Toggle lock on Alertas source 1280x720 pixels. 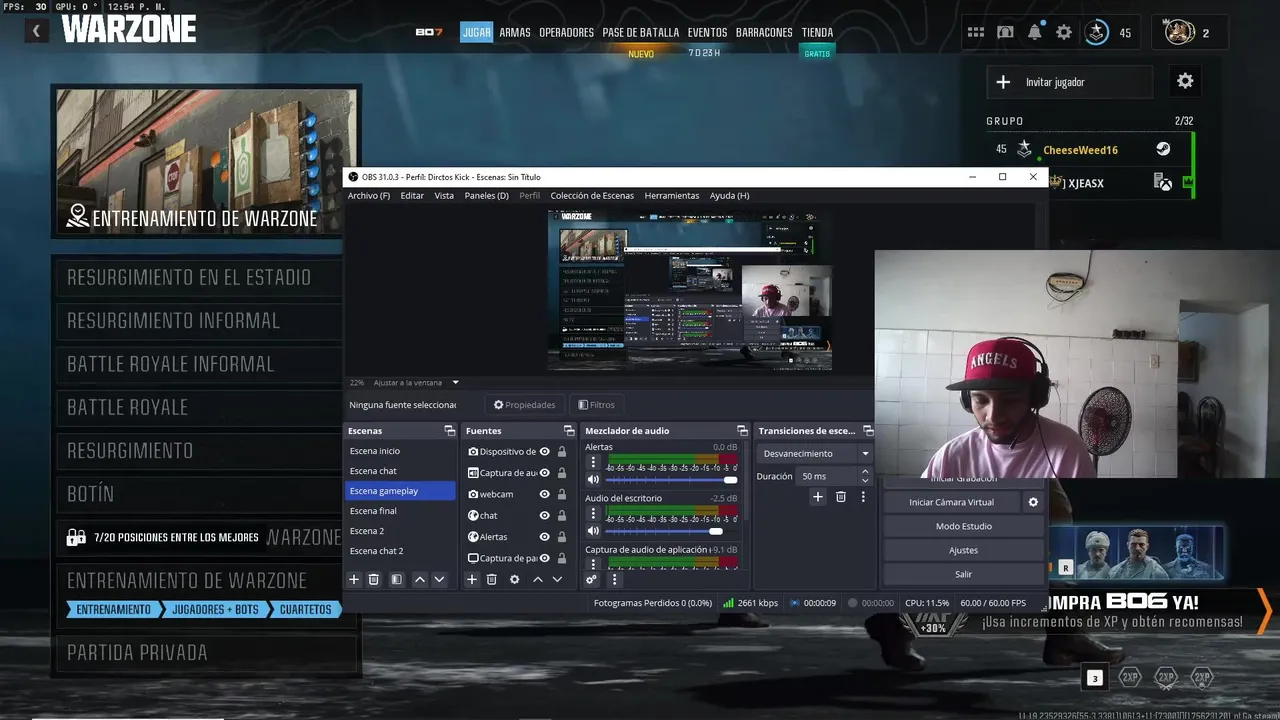[562, 537]
